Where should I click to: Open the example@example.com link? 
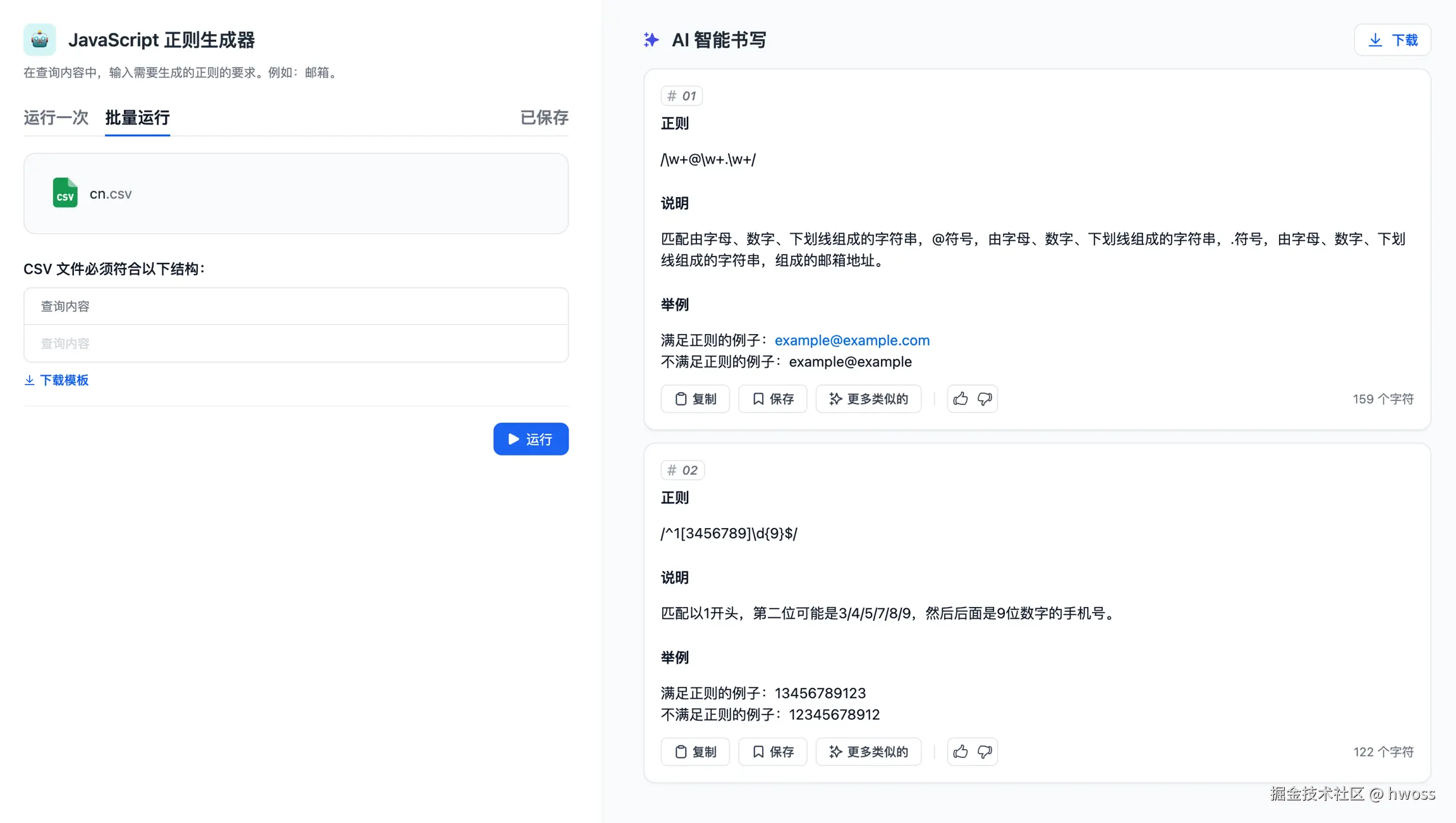852,340
